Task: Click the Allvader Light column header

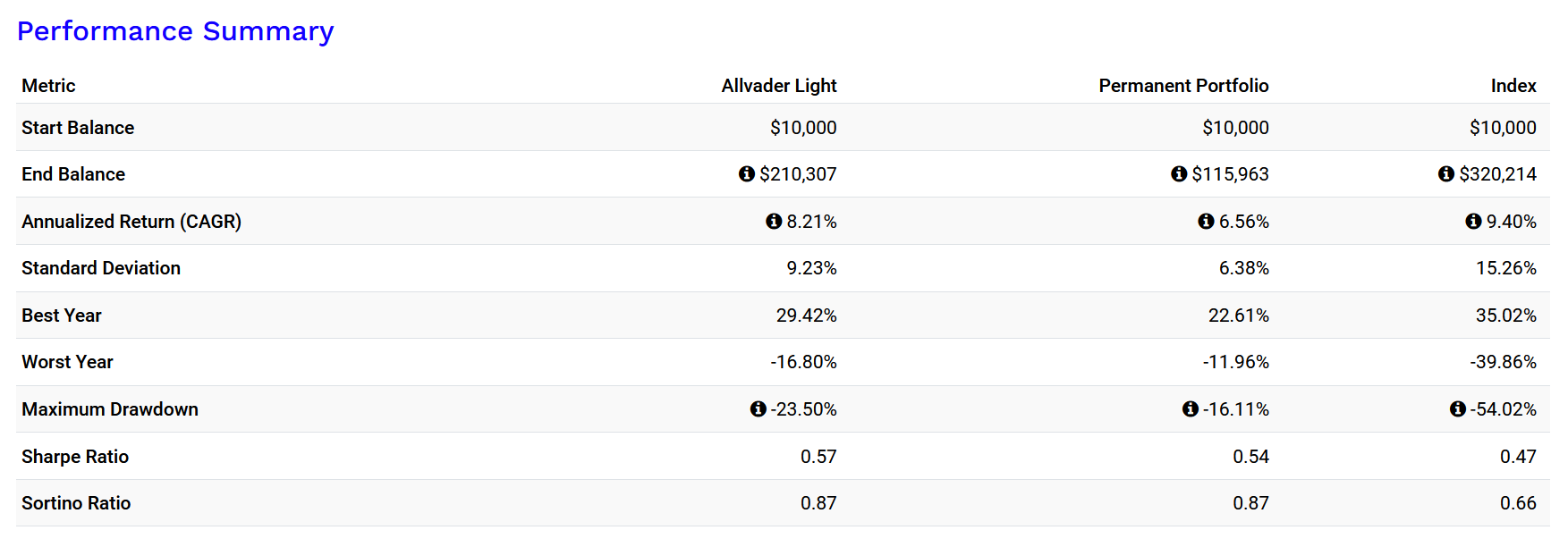Action: click(x=778, y=86)
